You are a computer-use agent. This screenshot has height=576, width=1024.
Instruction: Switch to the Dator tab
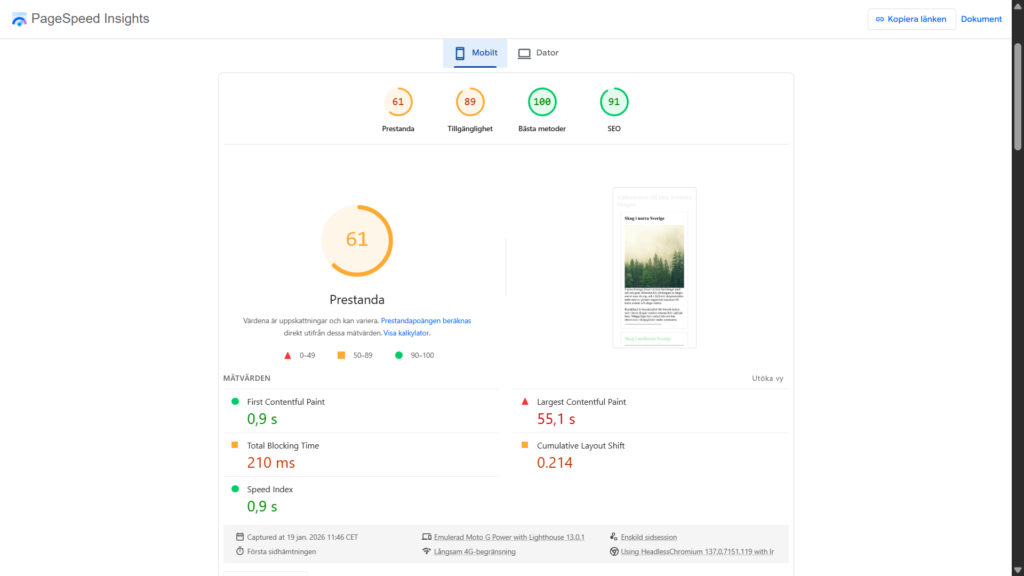[538, 53]
